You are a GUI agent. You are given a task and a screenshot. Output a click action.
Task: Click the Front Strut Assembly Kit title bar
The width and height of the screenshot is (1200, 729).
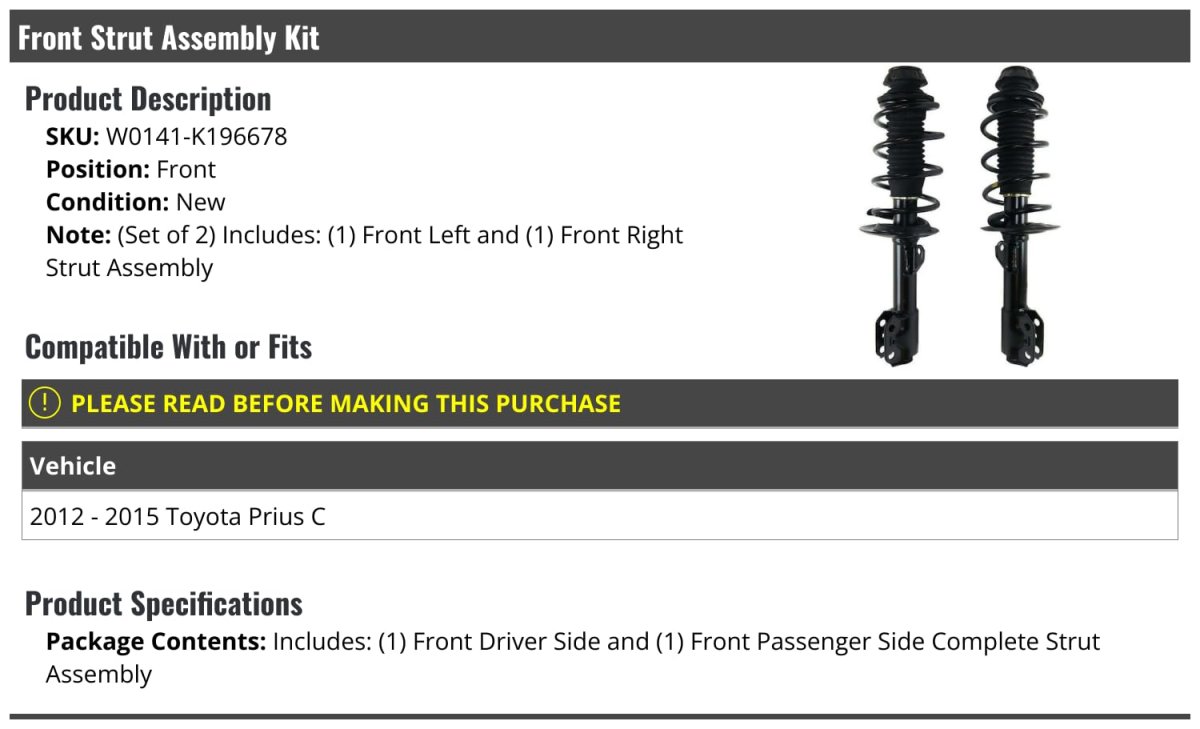coord(169,38)
